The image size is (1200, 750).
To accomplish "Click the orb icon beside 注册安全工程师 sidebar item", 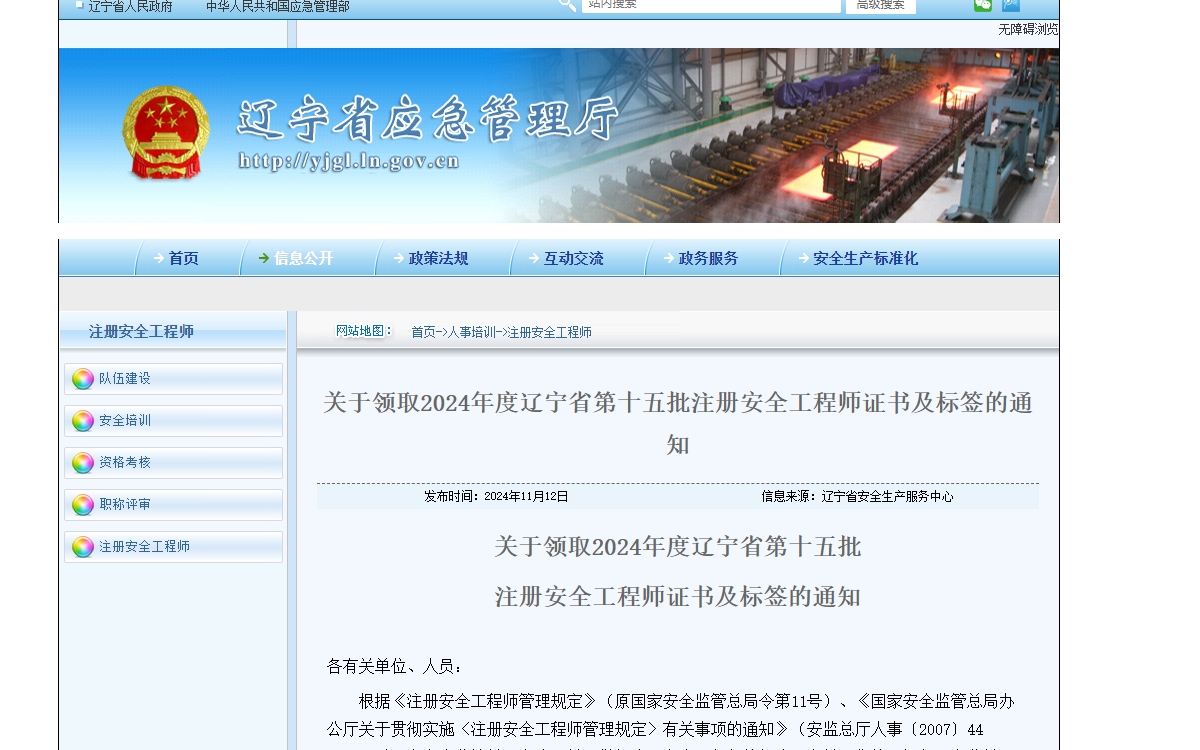I will click(x=82, y=547).
